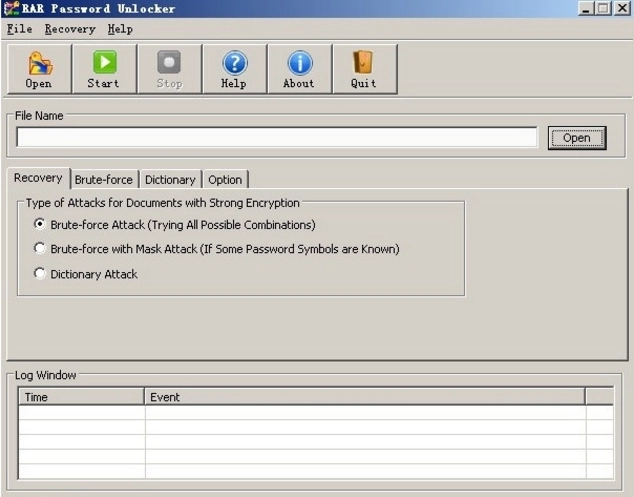
Task: Open the File menu
Action: click(x=19, y=30)
